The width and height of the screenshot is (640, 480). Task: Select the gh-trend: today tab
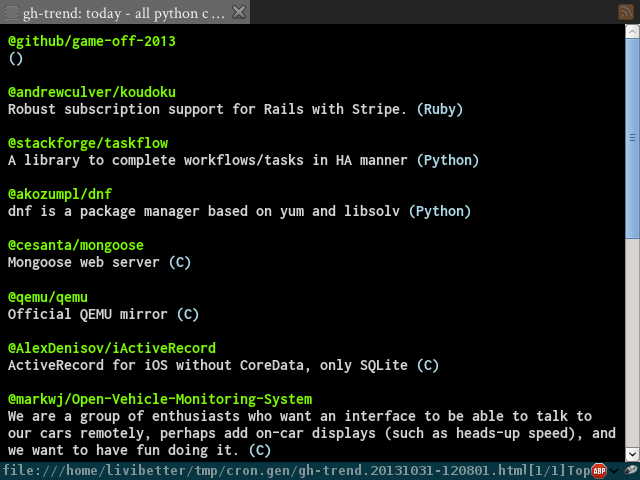coord(124,12)
